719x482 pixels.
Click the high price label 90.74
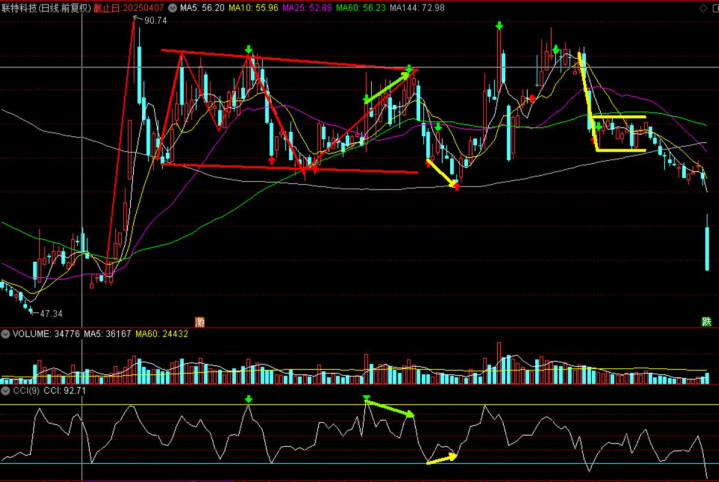pos(155,21)
